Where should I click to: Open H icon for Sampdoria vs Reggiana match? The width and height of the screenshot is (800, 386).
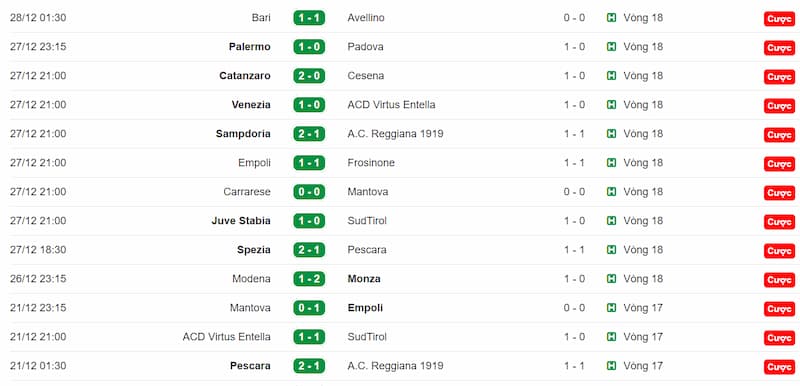[x=611, y=134]
